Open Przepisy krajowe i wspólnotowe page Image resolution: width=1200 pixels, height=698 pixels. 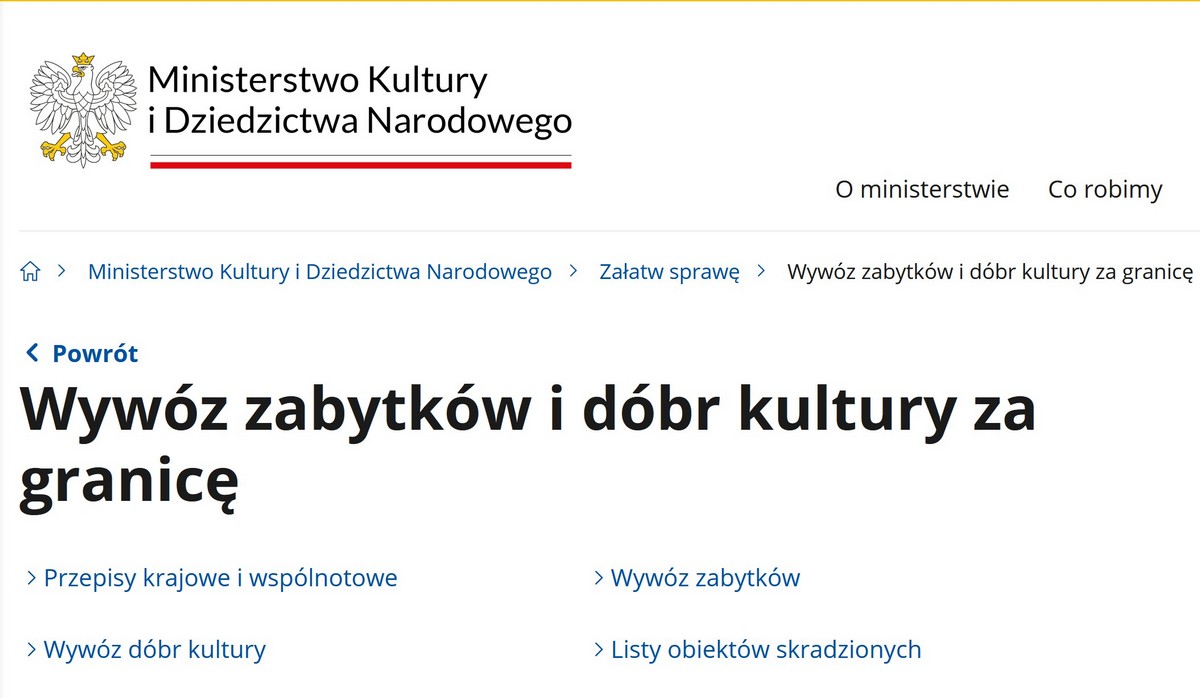(220, 578)
